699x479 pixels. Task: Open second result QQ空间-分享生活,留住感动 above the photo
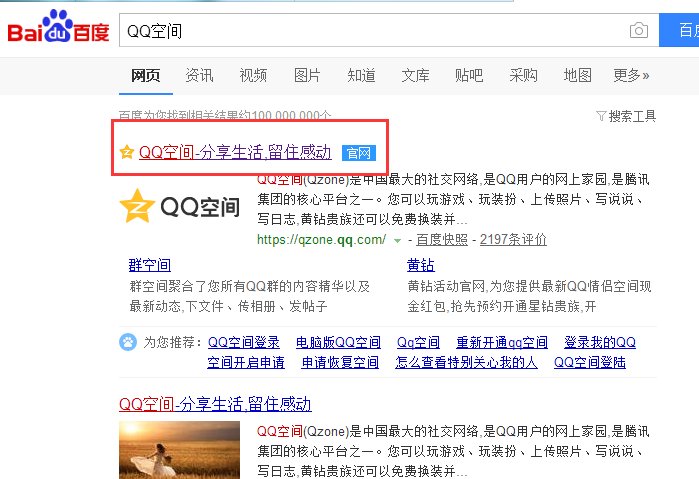[x=215, y=404]
